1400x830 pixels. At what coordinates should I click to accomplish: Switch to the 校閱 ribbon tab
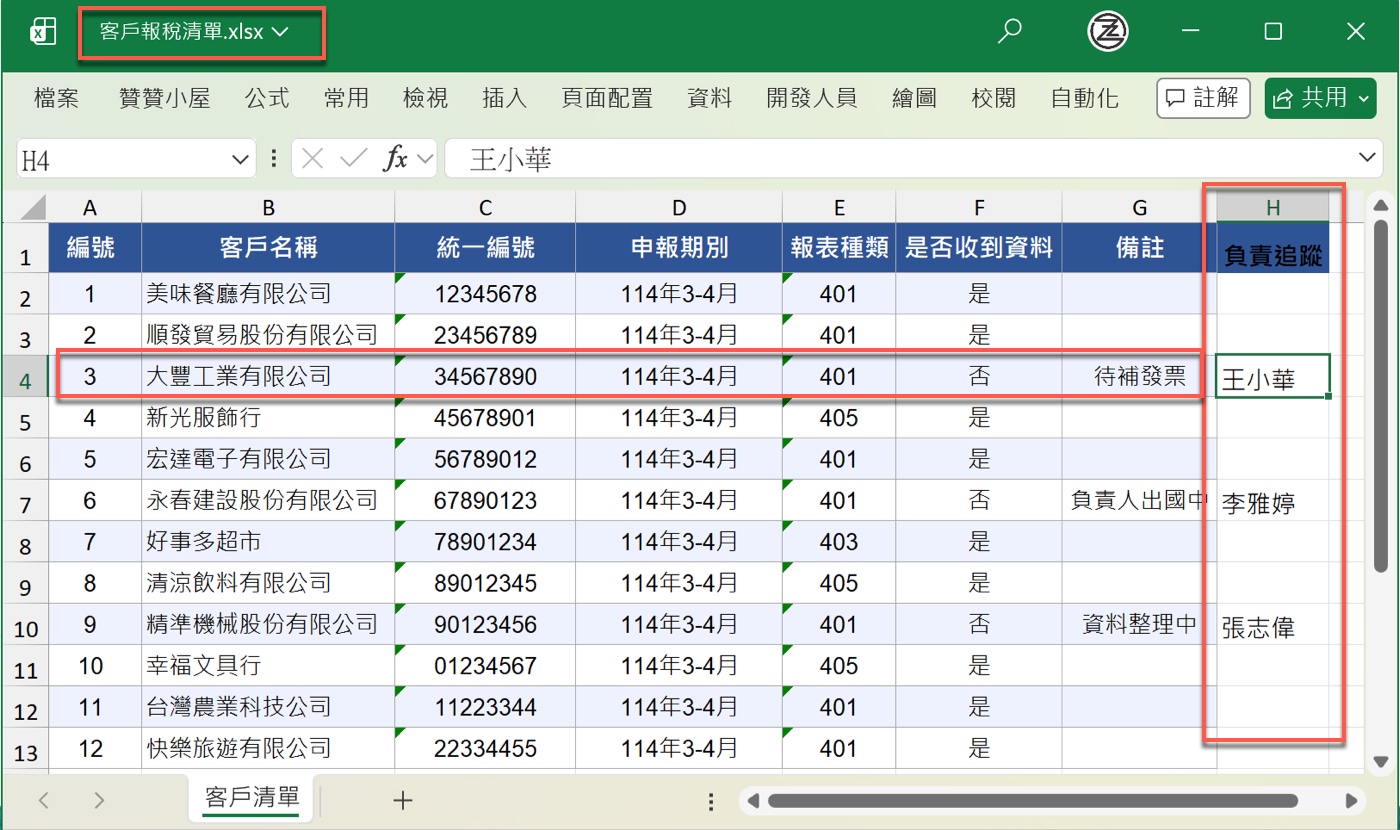point(993,98)
